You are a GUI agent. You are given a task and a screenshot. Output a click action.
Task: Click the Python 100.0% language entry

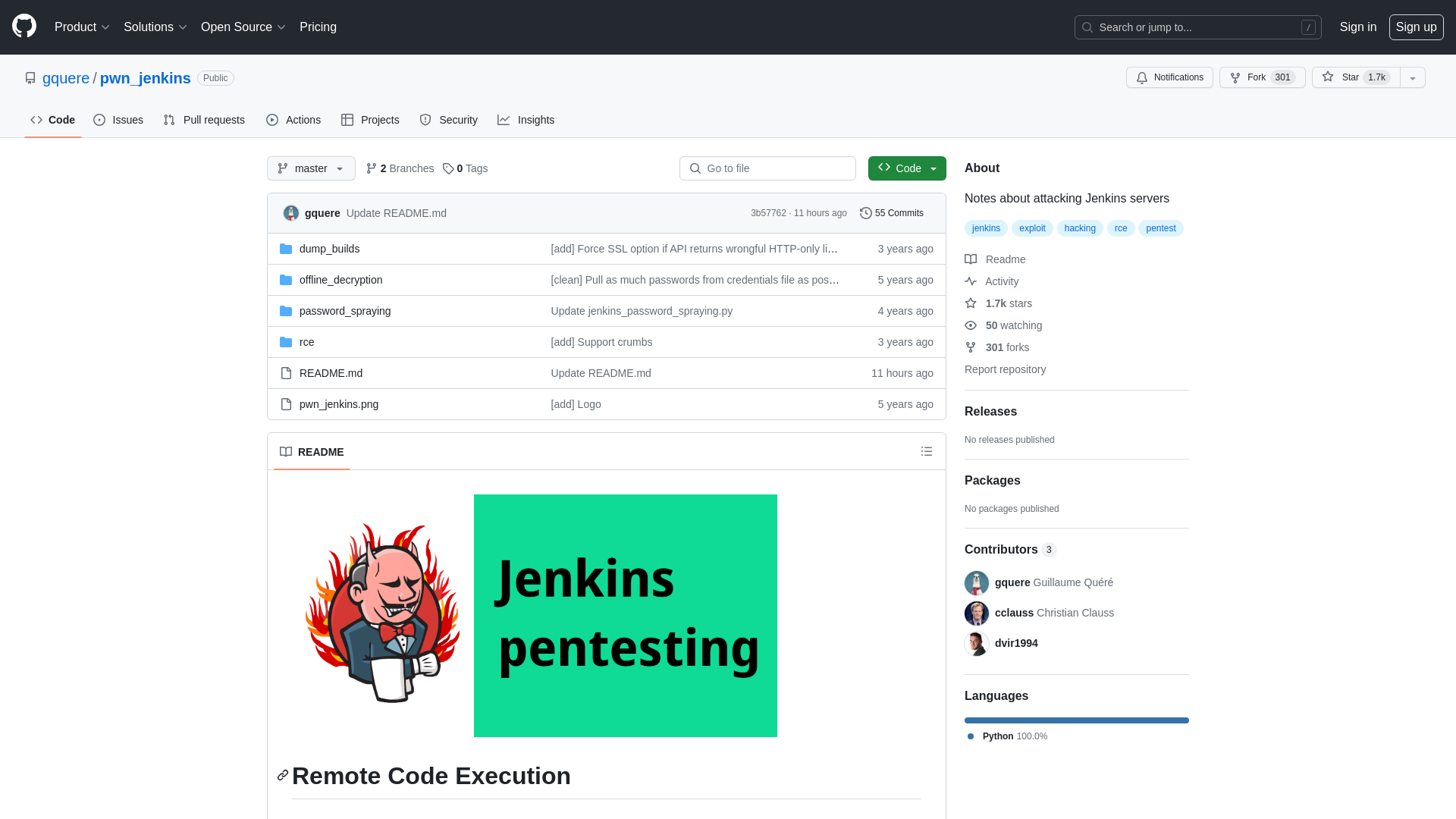1008,736
